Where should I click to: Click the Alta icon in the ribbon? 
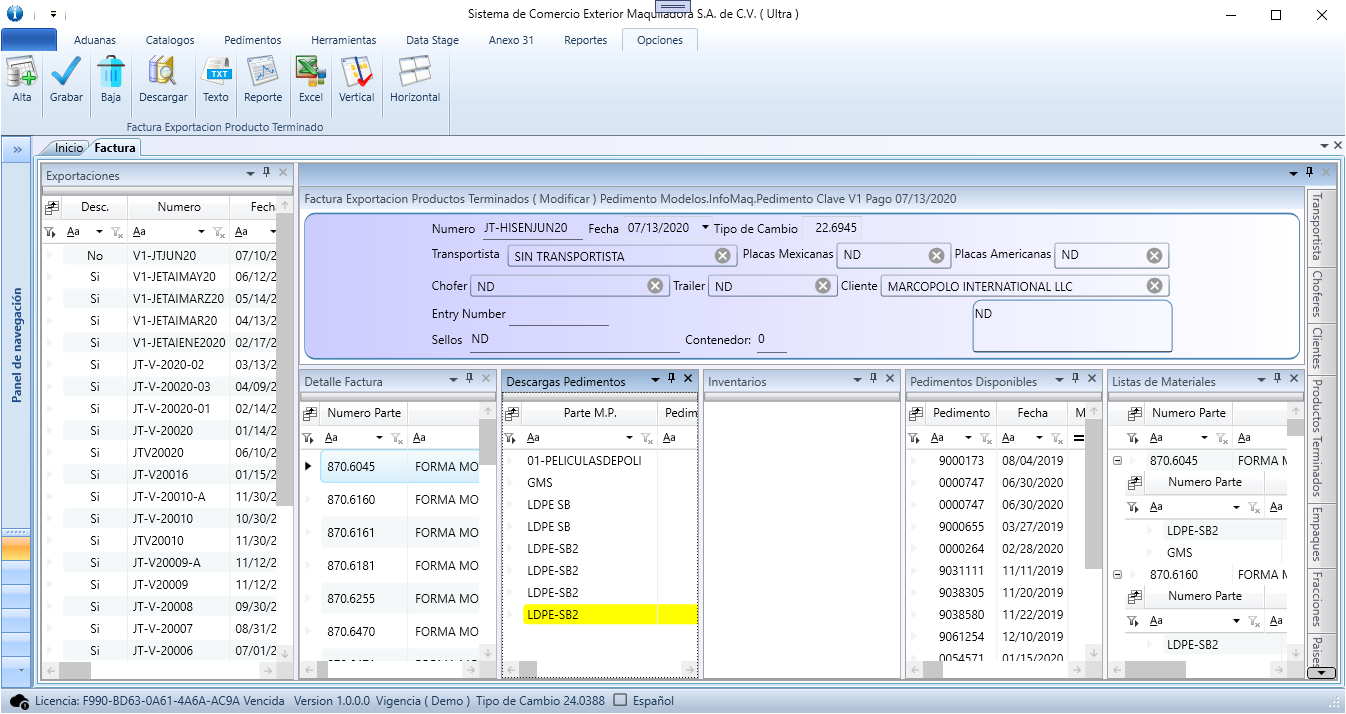[22, 74]
